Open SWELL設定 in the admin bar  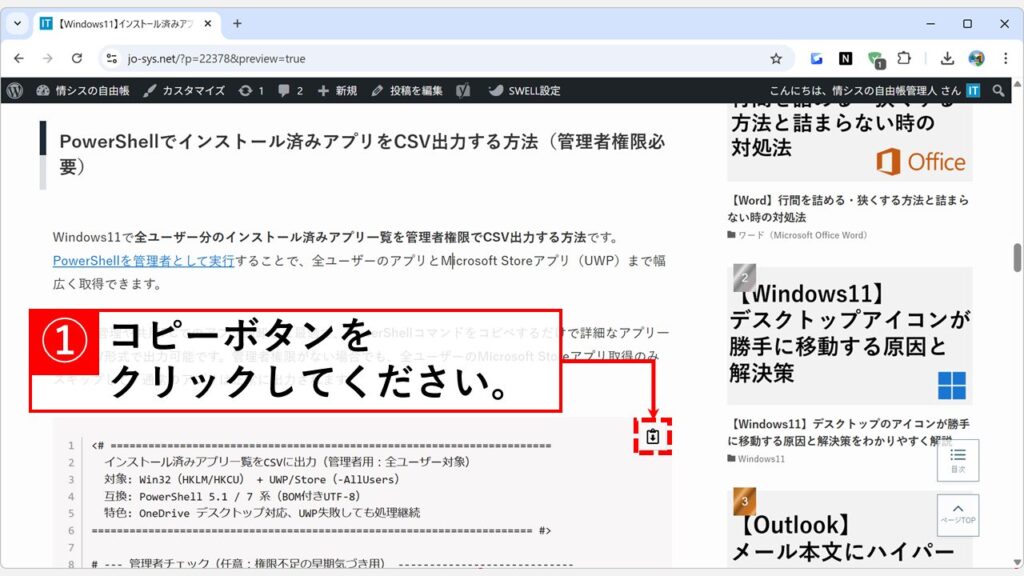pos(525,90)
